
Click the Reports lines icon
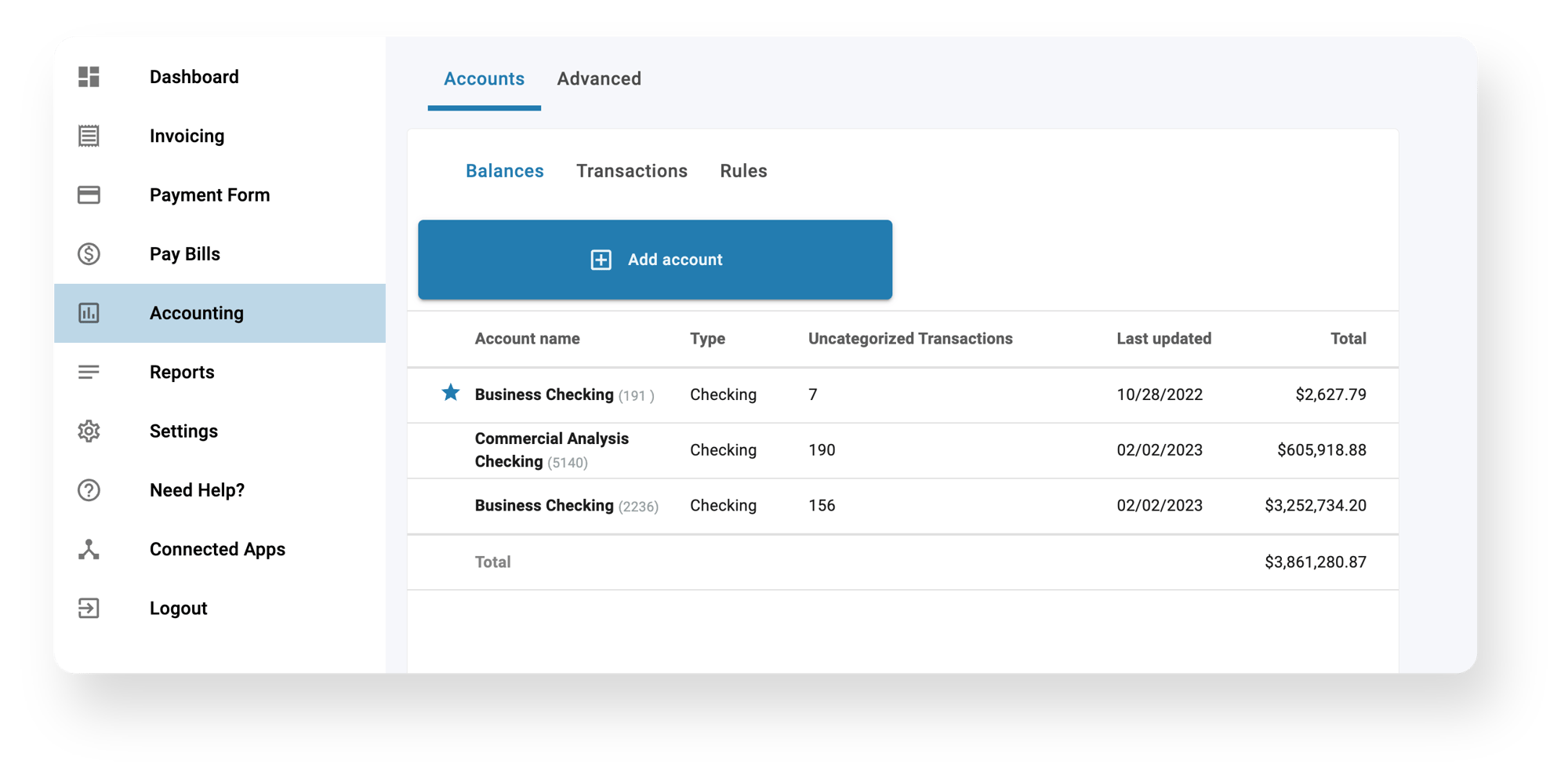point(89,372)
